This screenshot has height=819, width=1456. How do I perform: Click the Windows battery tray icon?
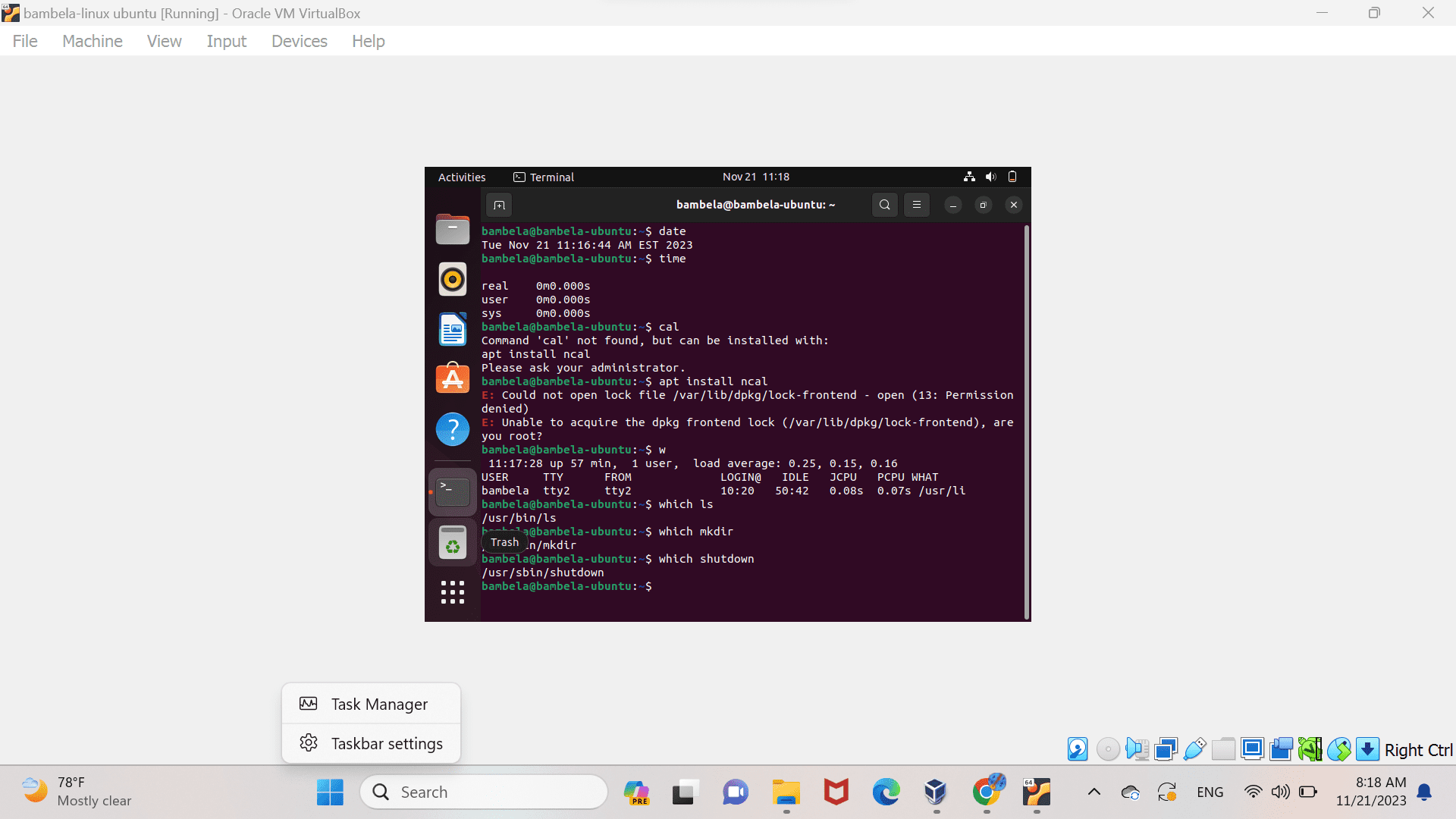[x=1308, y=792]
